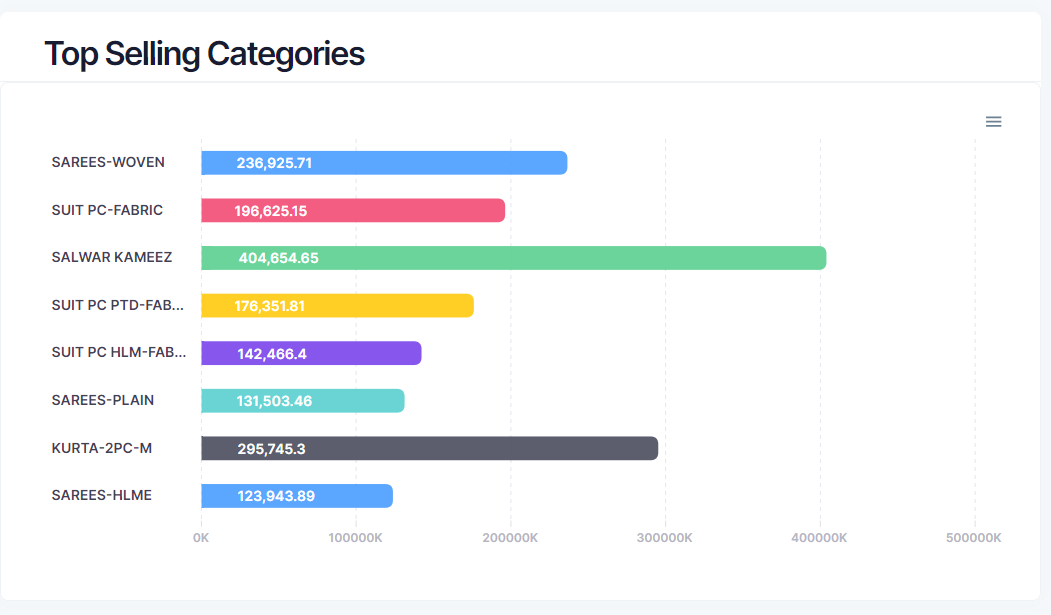Screen dimensions: 1051x615
Task: Click the dark gray KURTA-2PC-M bar
Action: pyautogui.click(x=429, y=448)
